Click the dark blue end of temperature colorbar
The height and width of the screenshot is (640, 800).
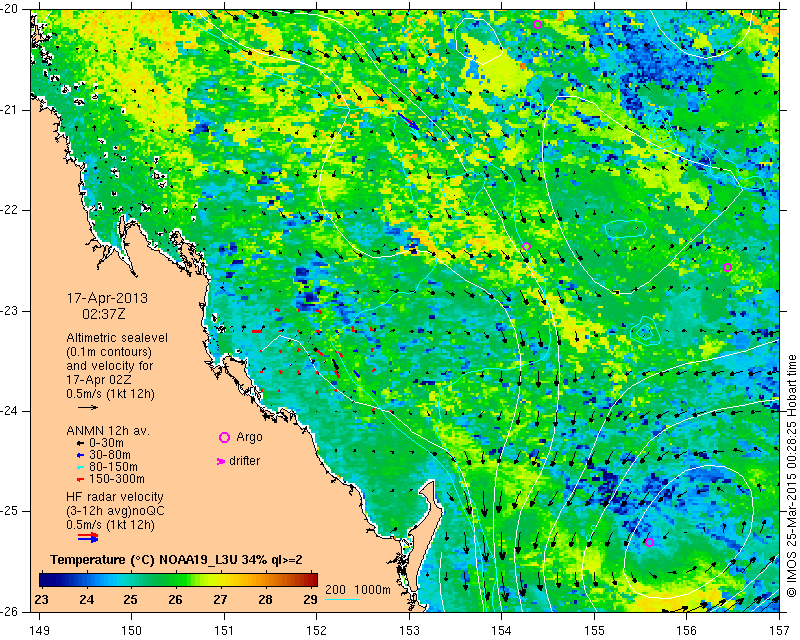pos(46,580)
